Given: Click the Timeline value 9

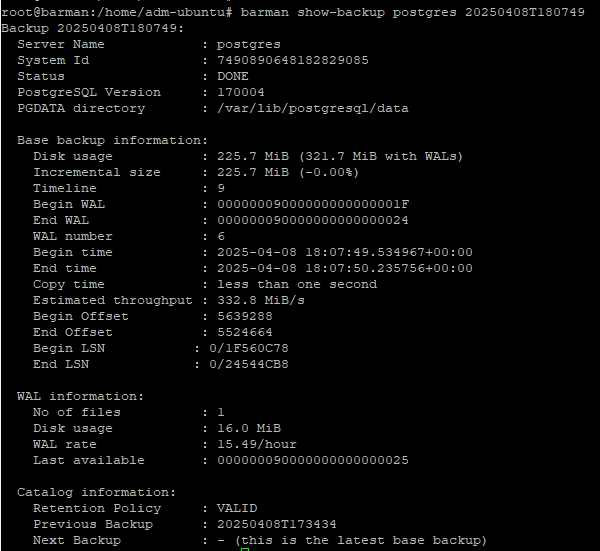Looking at the screenshot, I should coord(221,188).
